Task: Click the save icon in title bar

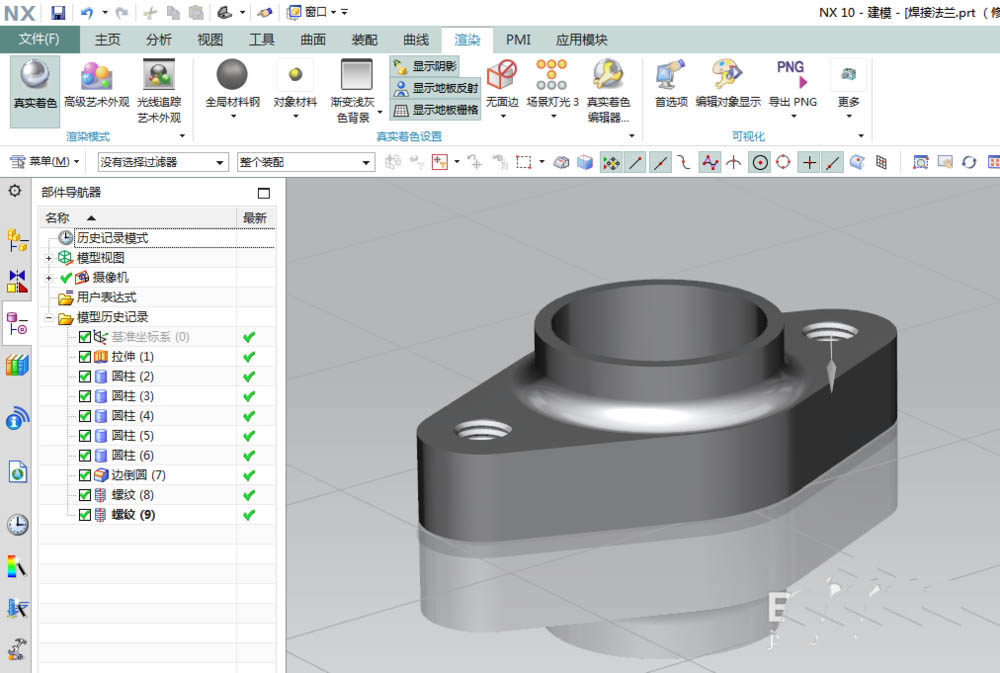Action: pyautogui.click(x=58, y=12)
